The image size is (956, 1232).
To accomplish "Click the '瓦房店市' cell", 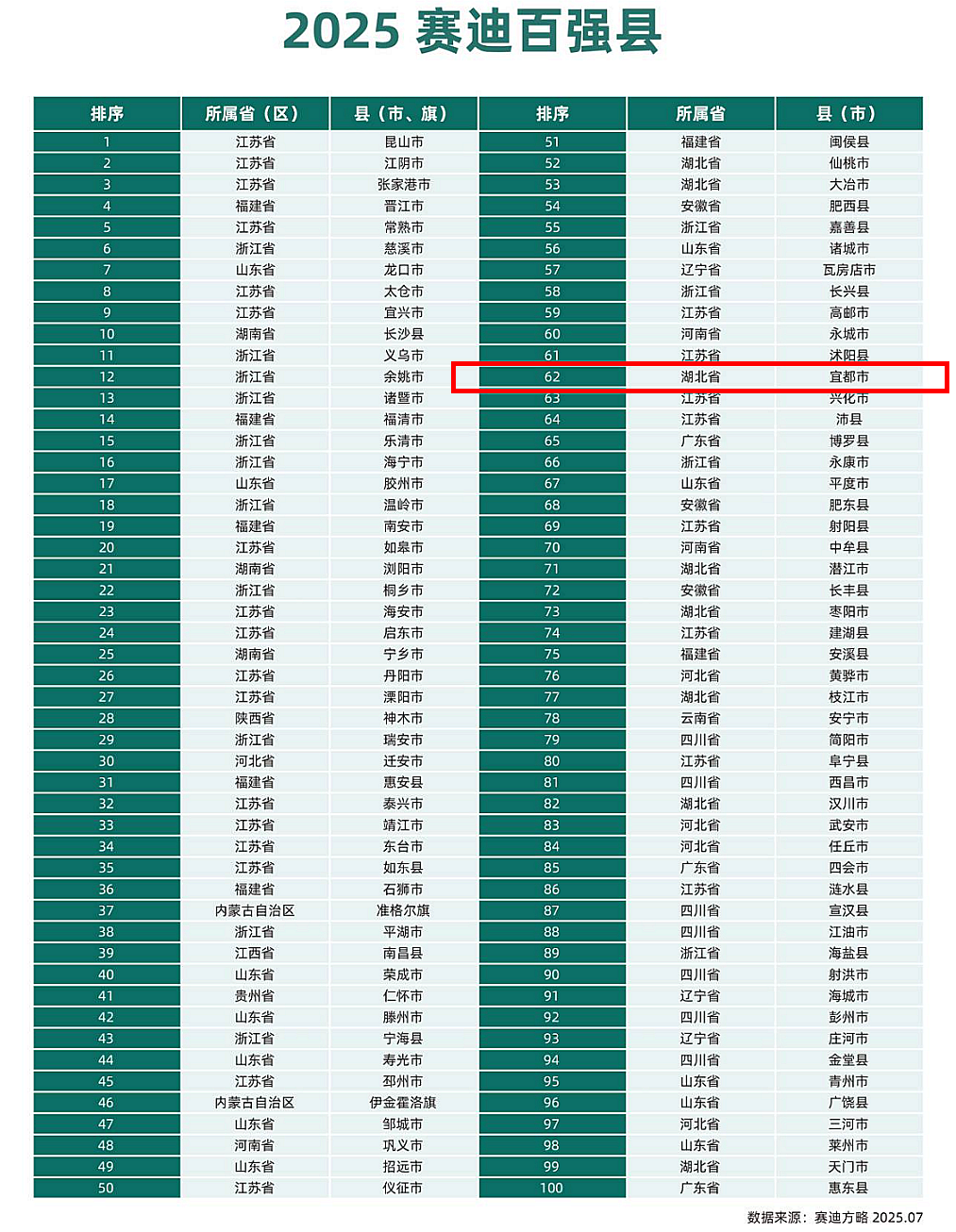I will coord(848,270).
